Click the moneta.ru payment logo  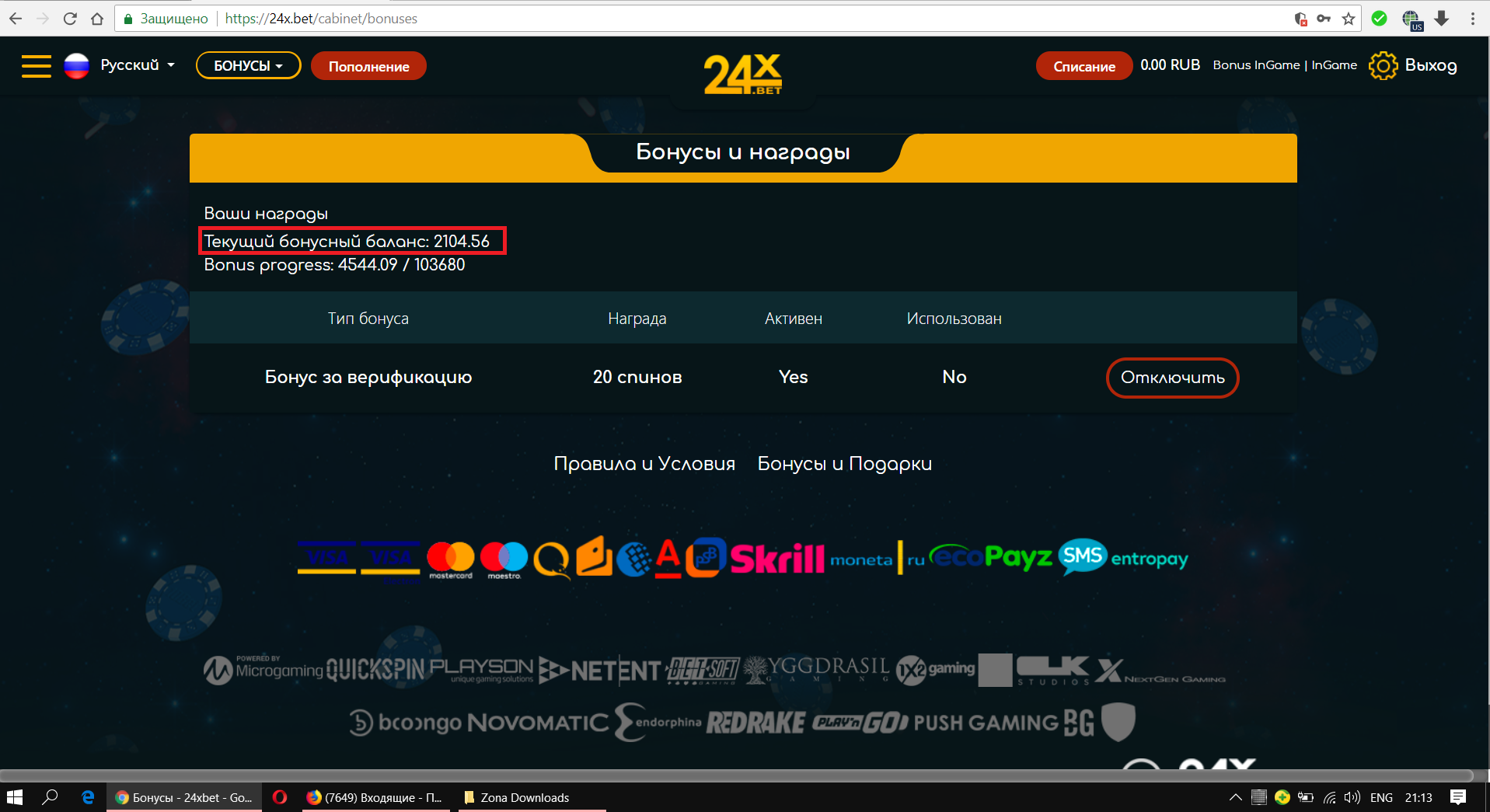coord(878,559)
